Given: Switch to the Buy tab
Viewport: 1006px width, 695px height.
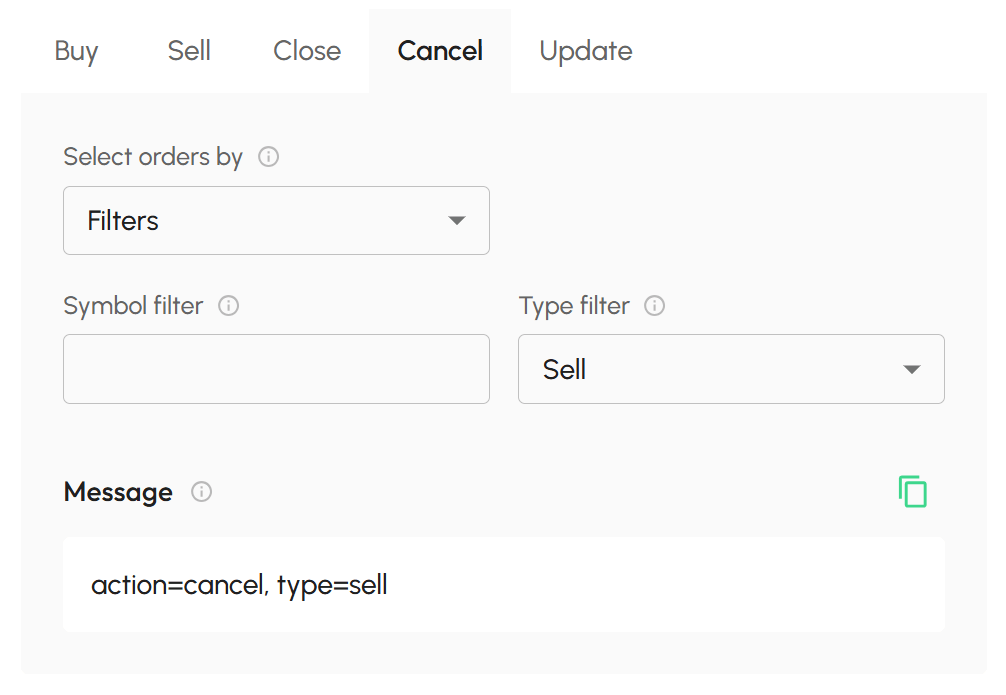Looking at the screenshot, I should tap(76, 51).
